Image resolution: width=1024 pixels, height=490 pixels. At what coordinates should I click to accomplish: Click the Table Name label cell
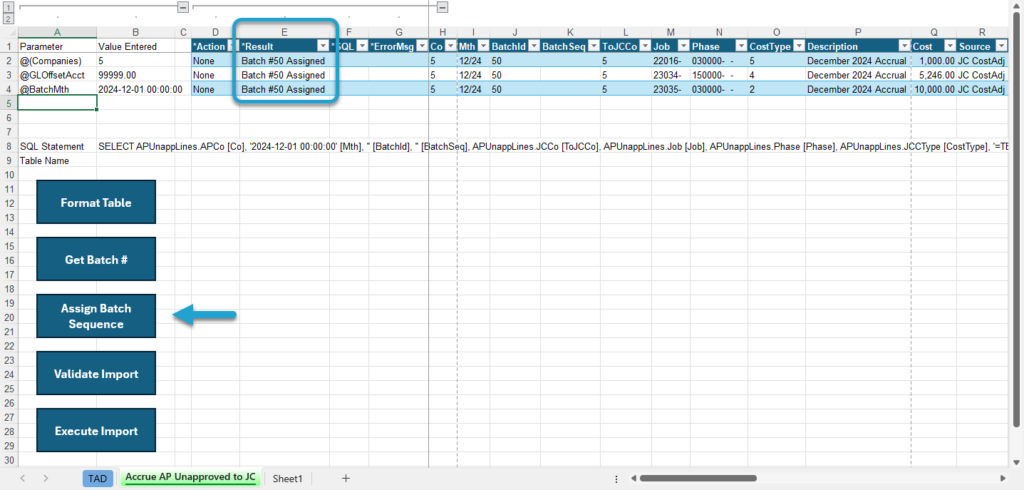[x=57, y=160]
